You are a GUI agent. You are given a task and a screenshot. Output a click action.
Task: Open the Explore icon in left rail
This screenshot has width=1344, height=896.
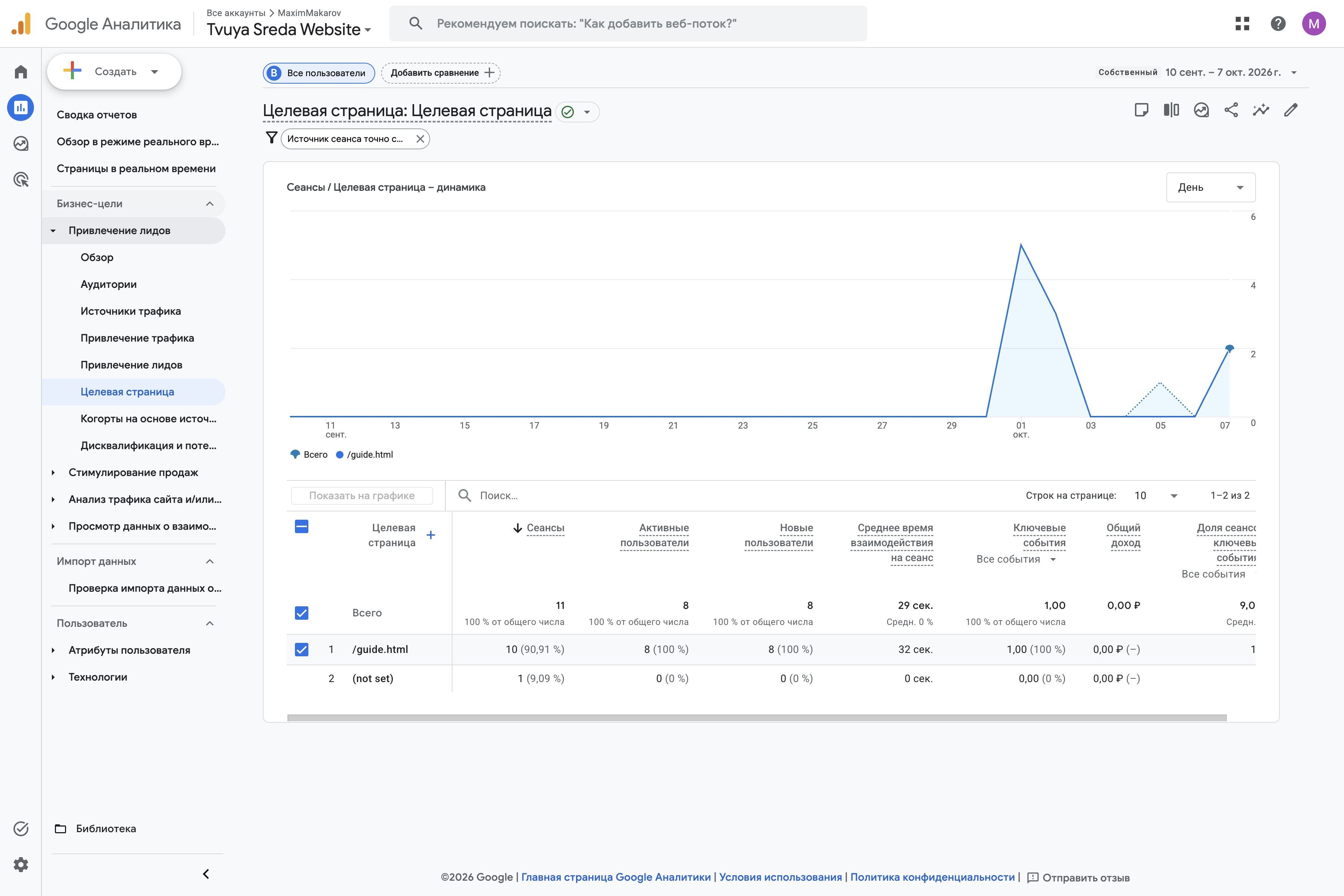[21, 143]
